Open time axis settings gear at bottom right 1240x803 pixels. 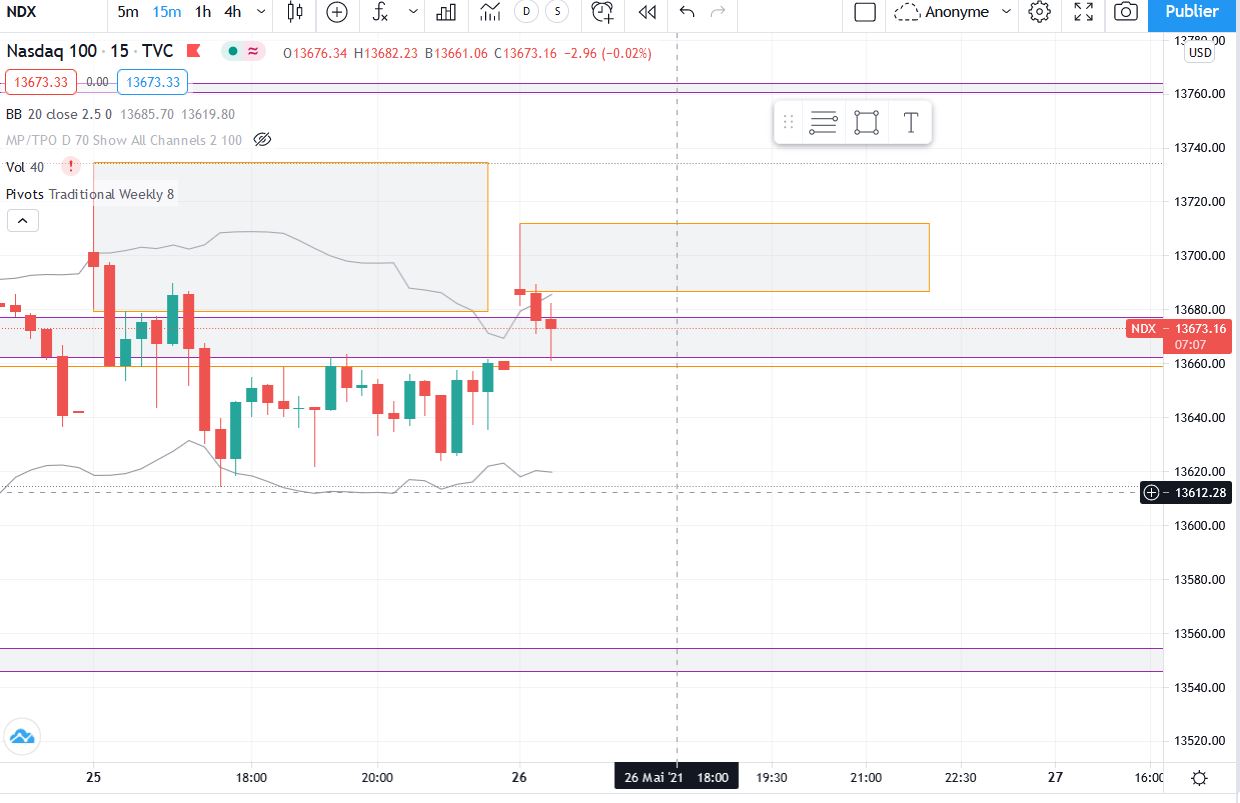(1200, 778)
